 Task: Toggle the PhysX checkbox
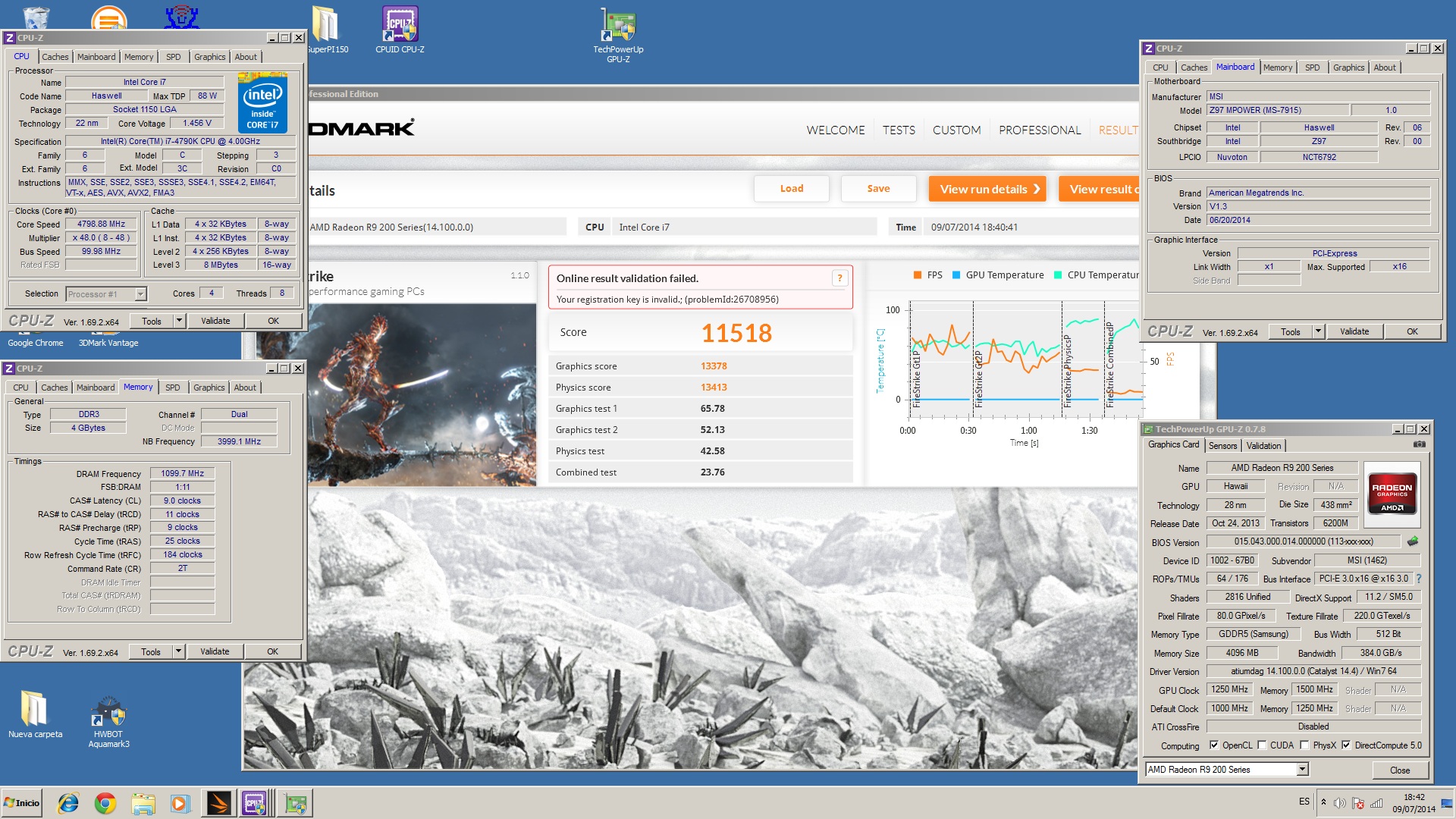pos(1304,745)
